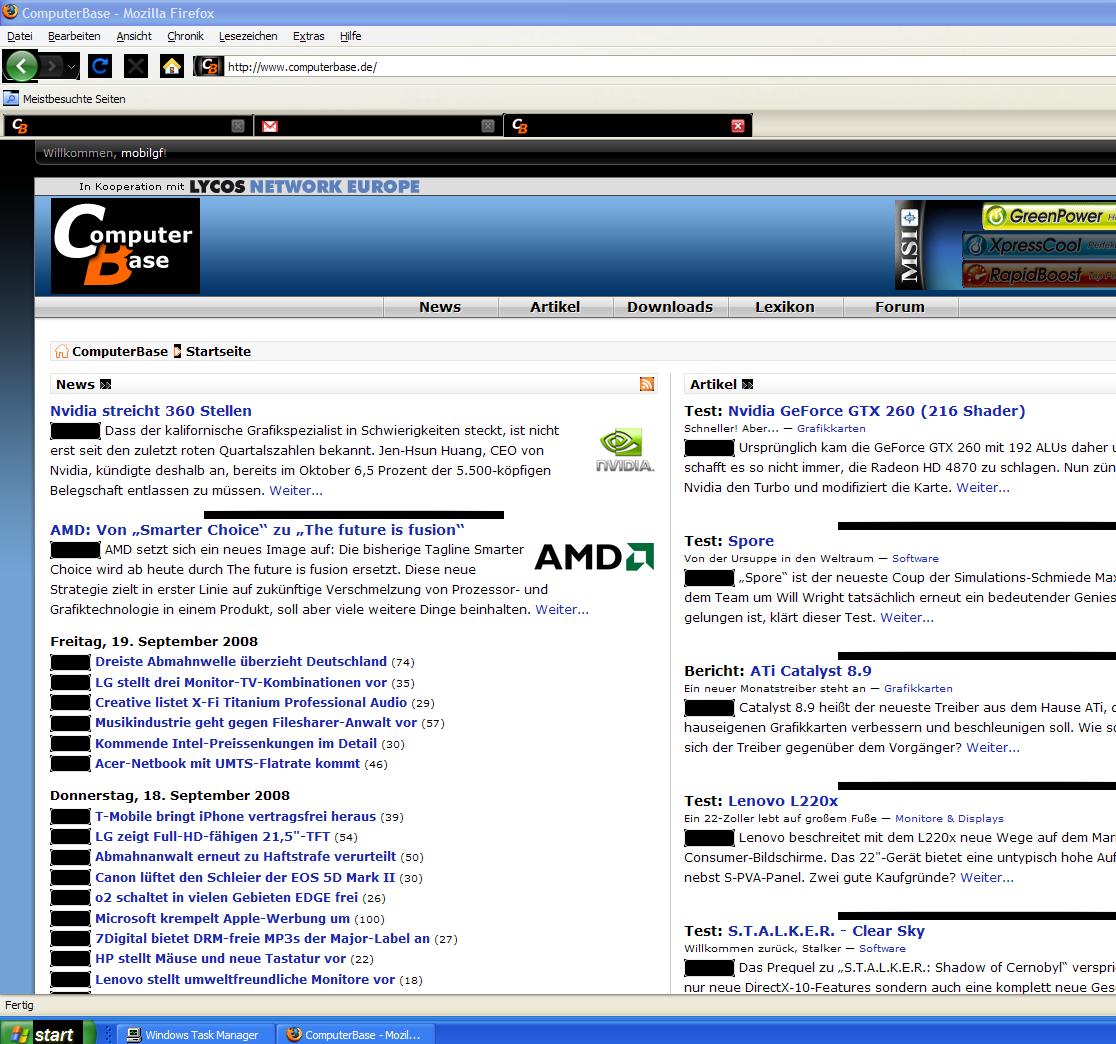Click the RSS feed icon in News
The width and height of the screenshot is (1116, 1044).
click(647, 384)
